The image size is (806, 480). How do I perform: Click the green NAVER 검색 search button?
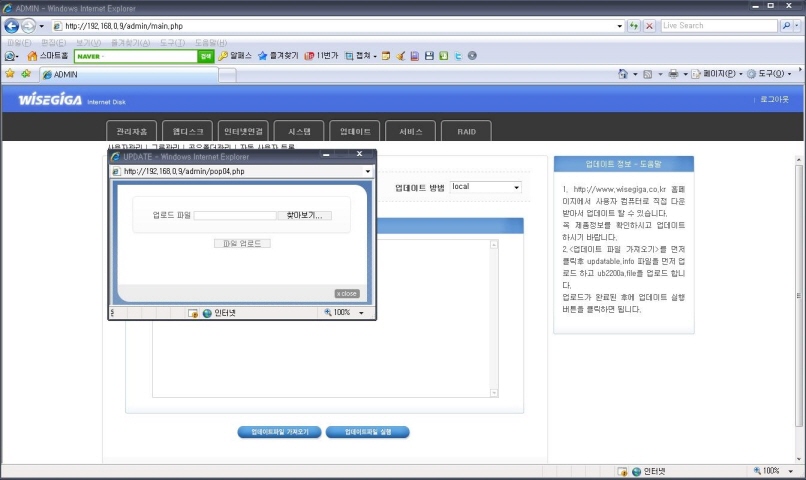pyautogui.click(x=206, y=56)
